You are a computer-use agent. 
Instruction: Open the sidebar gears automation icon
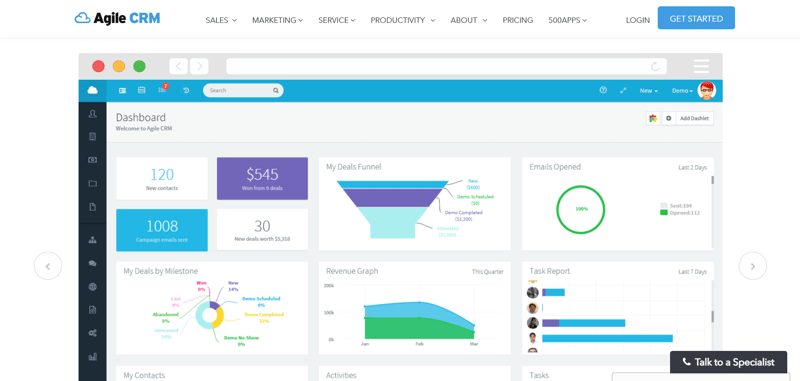(x=92, y=333)
